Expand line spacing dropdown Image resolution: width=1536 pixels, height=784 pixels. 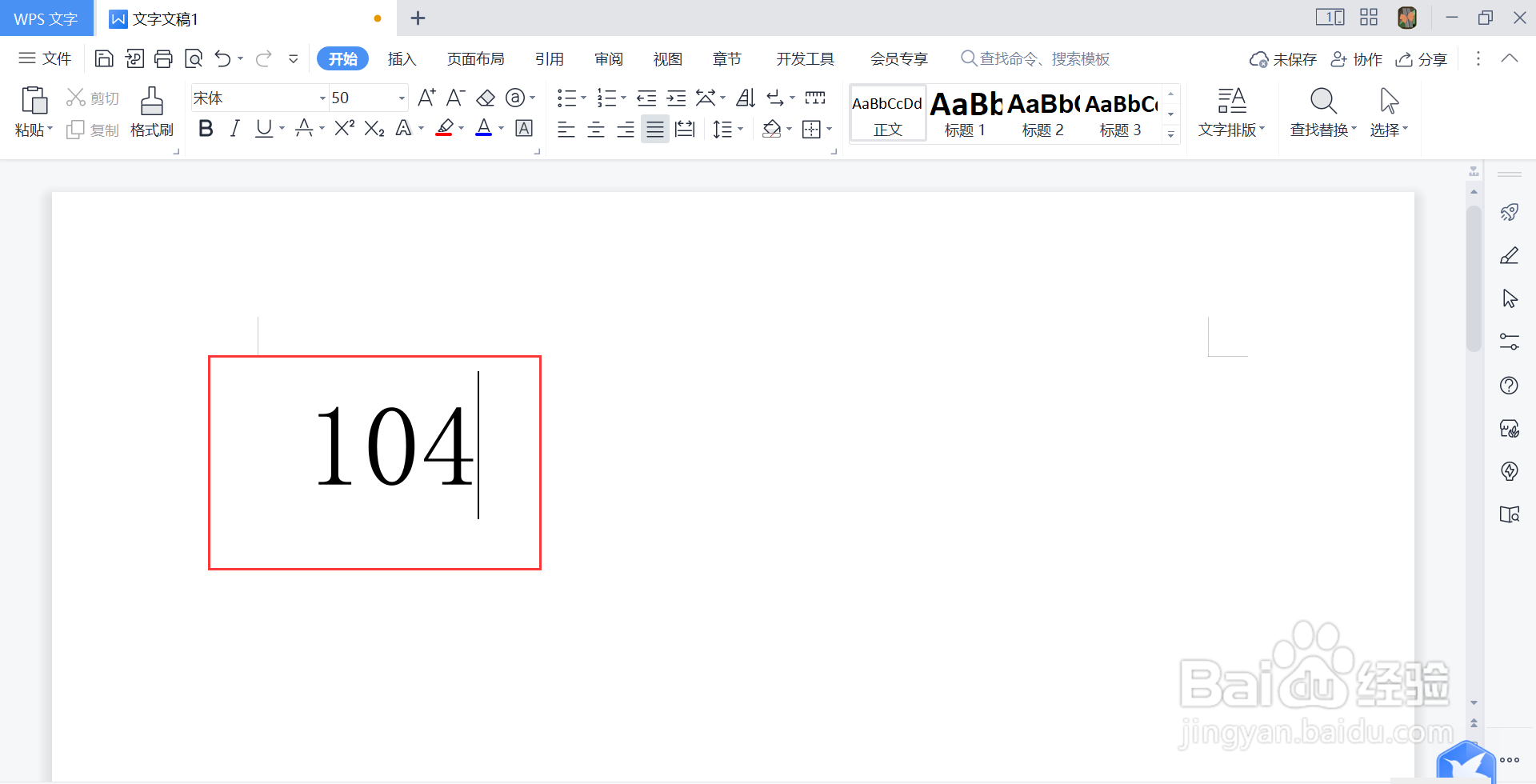[741, 129]
